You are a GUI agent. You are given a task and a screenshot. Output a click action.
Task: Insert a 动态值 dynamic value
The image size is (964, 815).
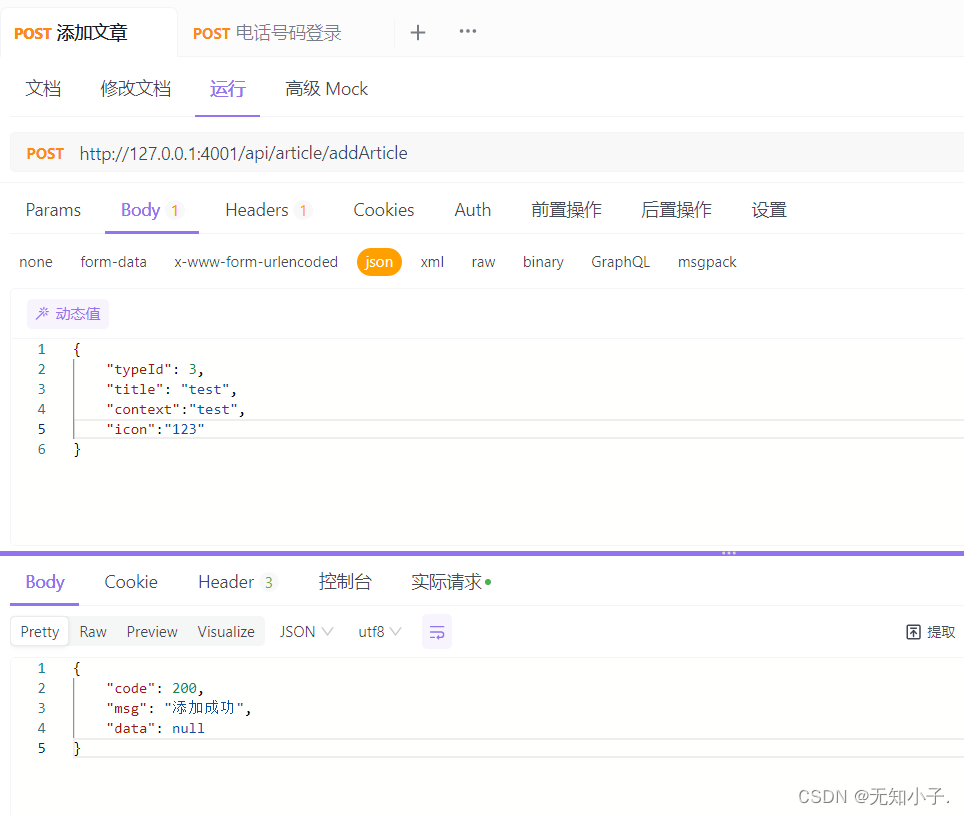[x=68, y=313]
